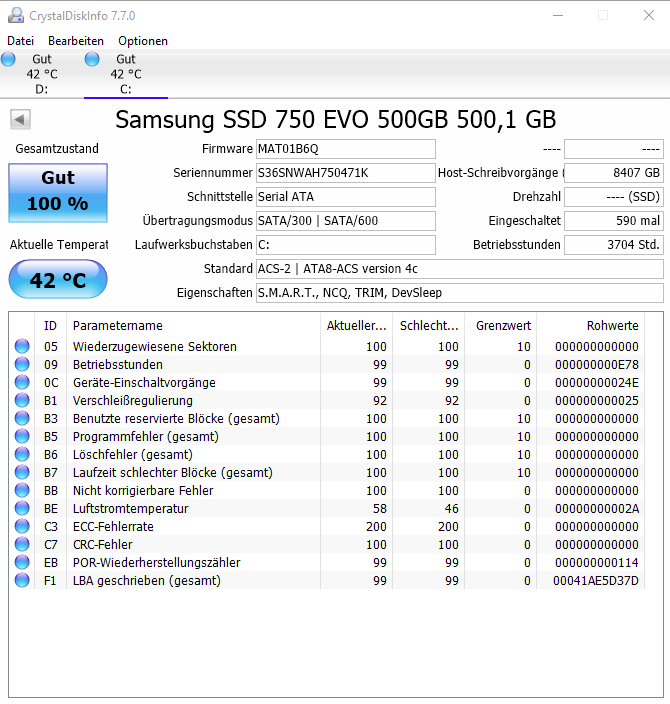Click status orb for Laufzeit schlechter Blöcke row
The width and height of the screenshot is (670, 704).
click(x=22, y=472)
